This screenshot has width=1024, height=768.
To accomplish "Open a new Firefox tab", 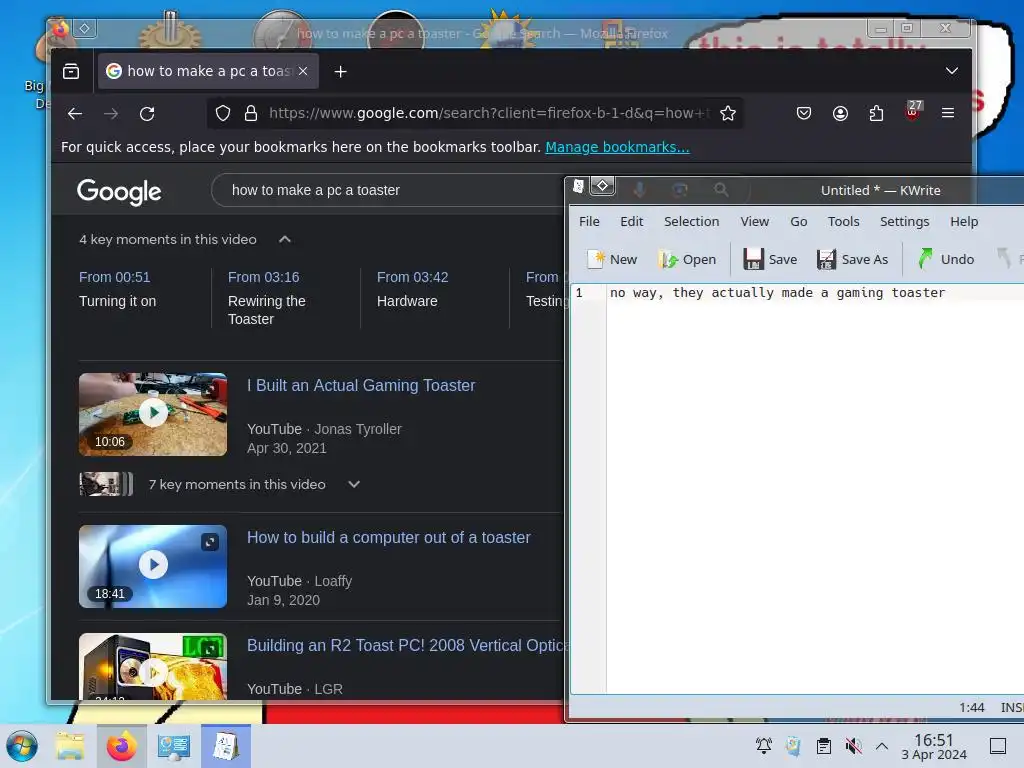I will (x=340, y=72).
